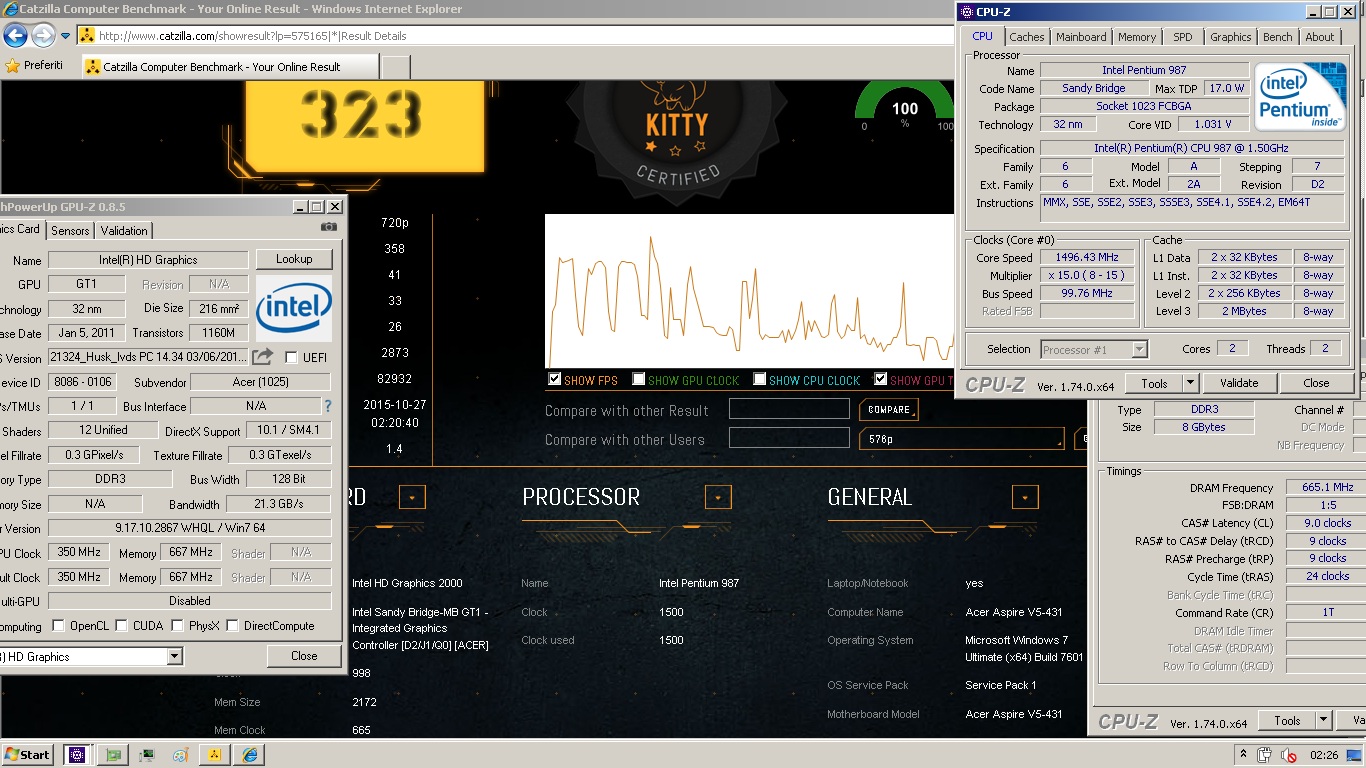Viewport: 1366px width, 768px height.
Task: Open the lower CPU-Z Tools dropdown arrow
Action: pos(1324,720)
